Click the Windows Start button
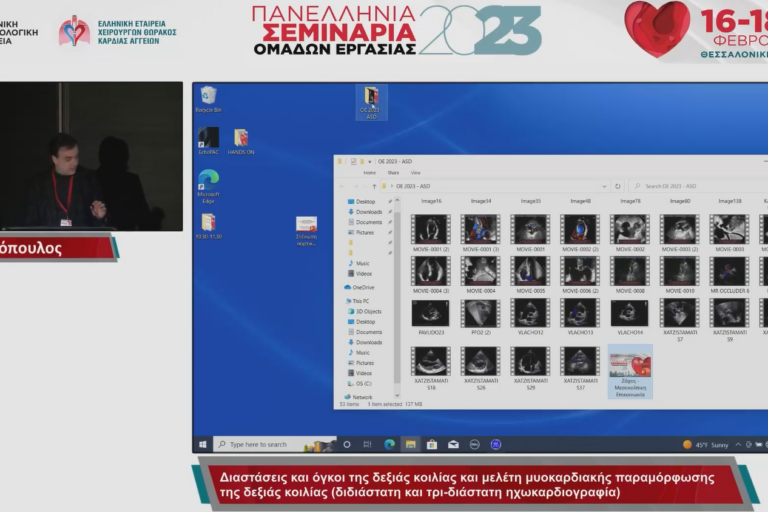The width and height of the screenshot is (768, 512). pos(203,444)
